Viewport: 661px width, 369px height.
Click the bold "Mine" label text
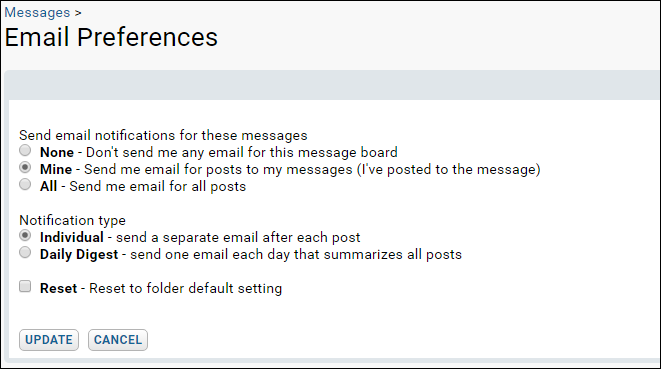pos(56,170)
